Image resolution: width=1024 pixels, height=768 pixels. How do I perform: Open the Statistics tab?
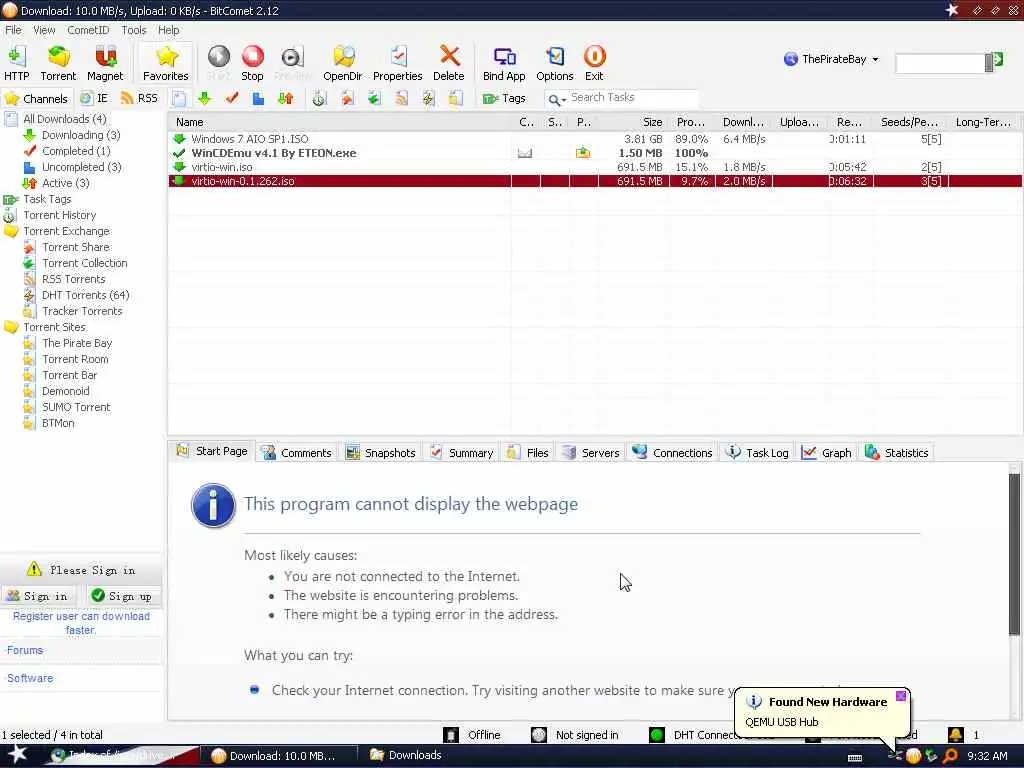(x=897, y=453)
